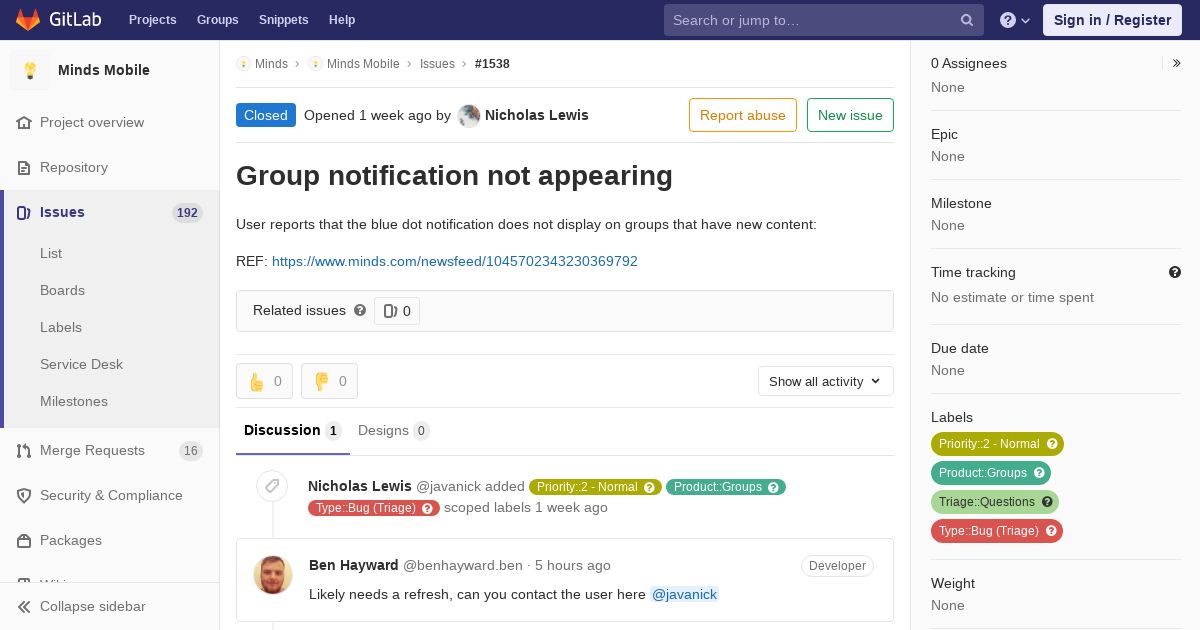Image resolution: width=1200 pixels, height=630 pixels.
Task: Switch to the Discussion tab
Action: click(292, 430)
